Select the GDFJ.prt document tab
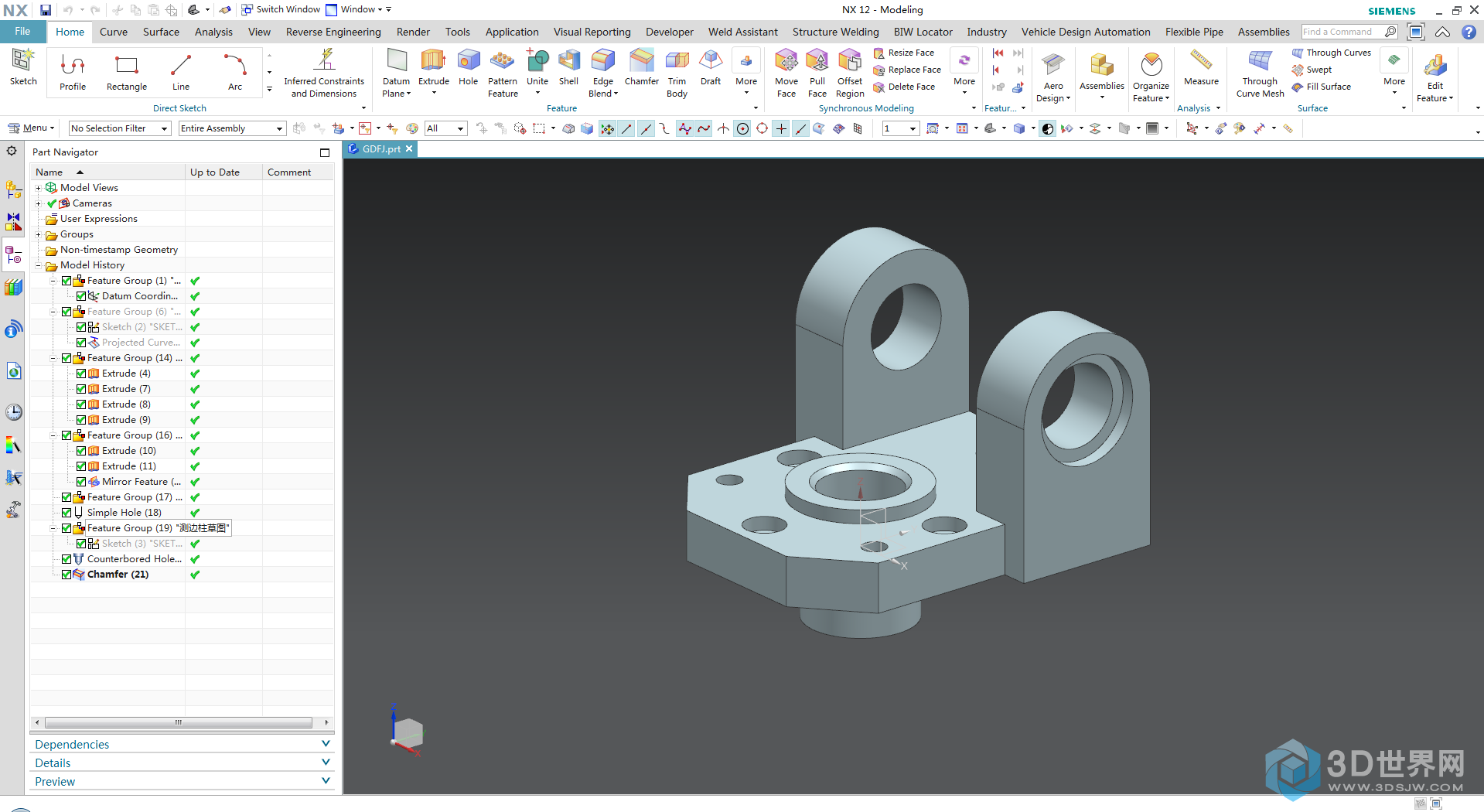 click(x=380, y=149)
